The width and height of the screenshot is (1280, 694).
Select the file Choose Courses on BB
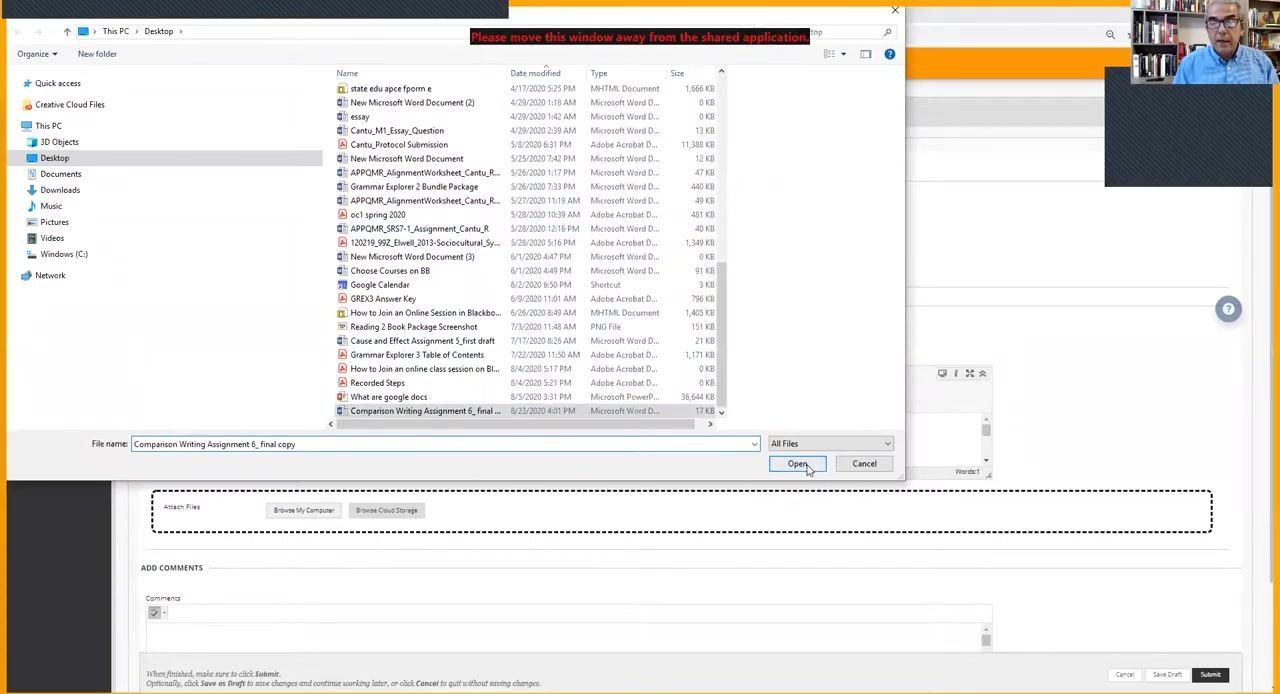[x=390, y=271]
